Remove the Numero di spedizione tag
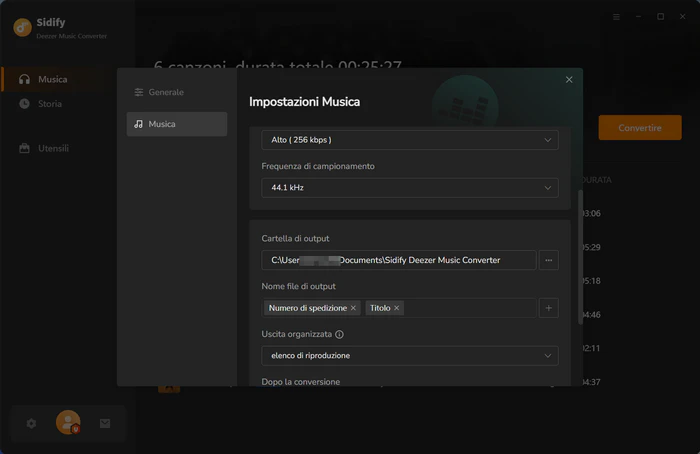 (353, 308)
